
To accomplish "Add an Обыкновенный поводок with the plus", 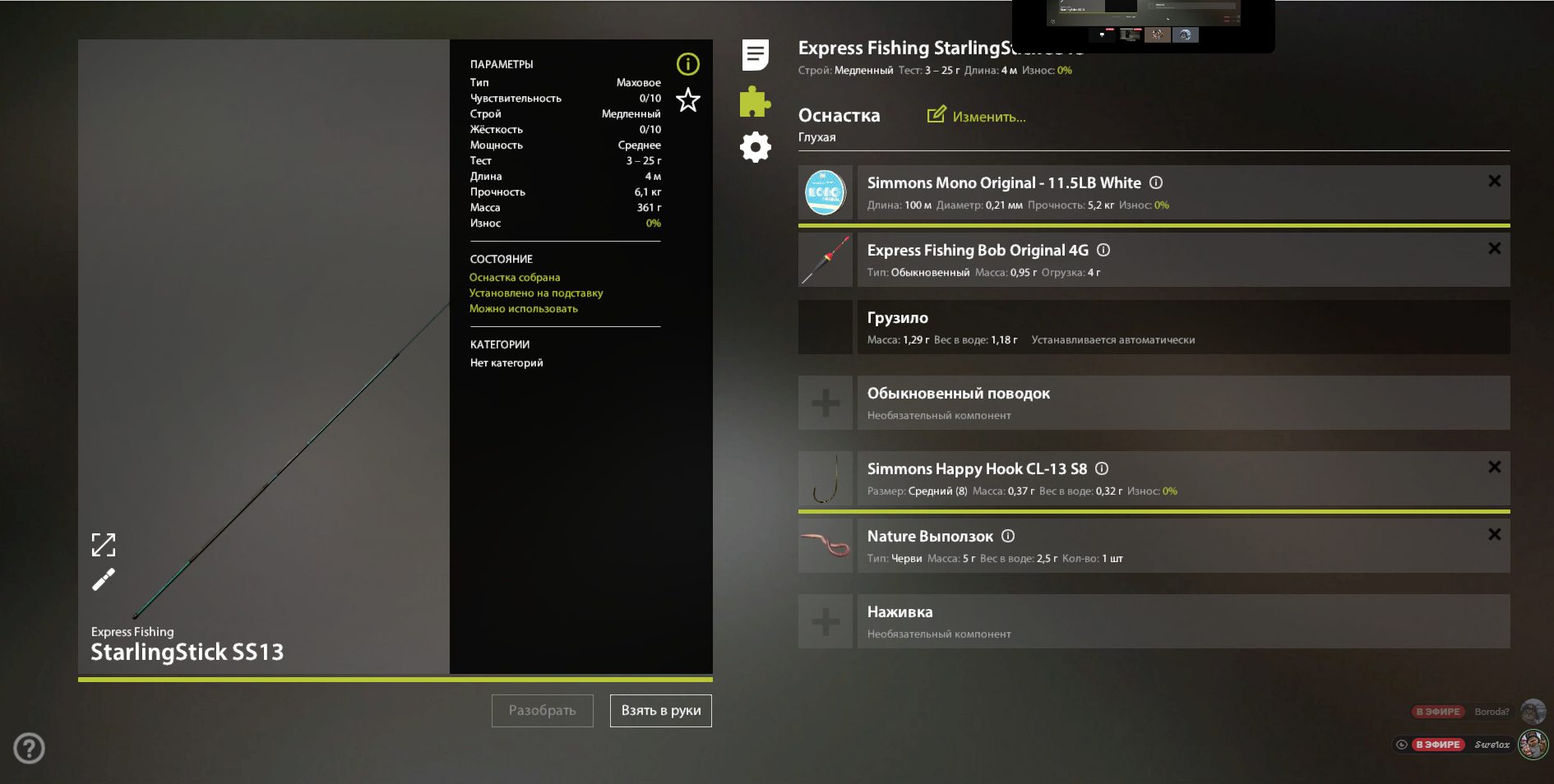I will click(x=825, y=403).
